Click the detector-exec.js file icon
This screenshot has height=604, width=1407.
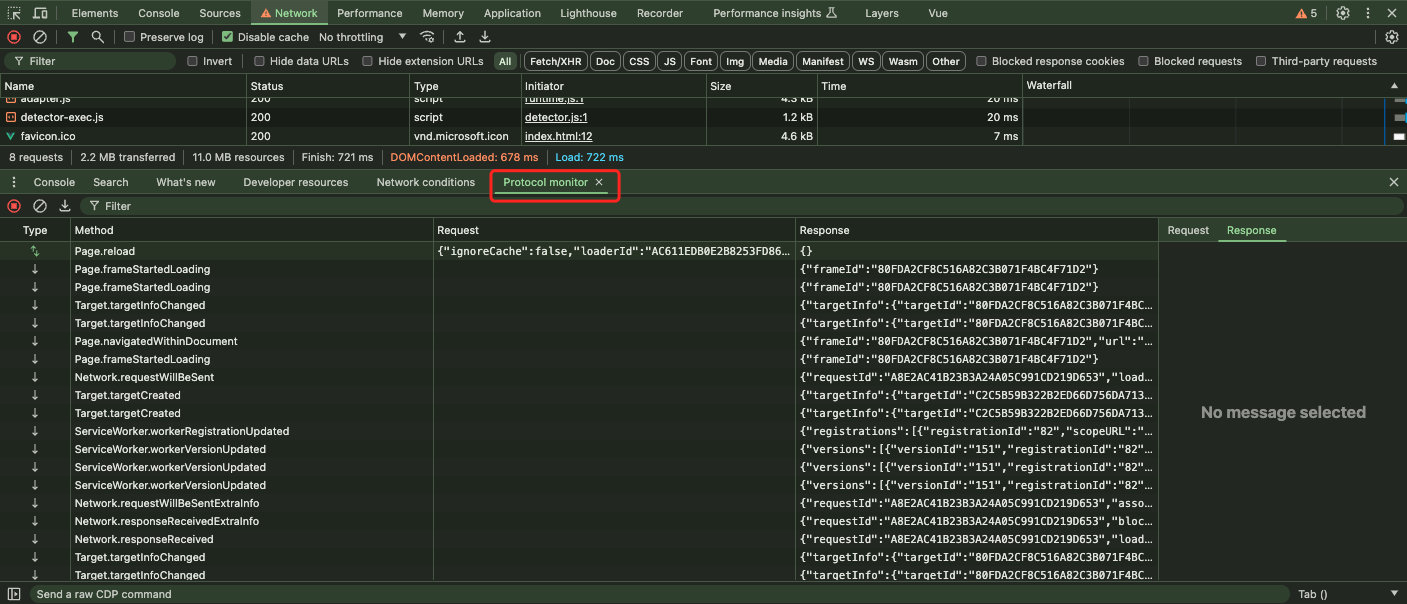[x=11, y=117]
